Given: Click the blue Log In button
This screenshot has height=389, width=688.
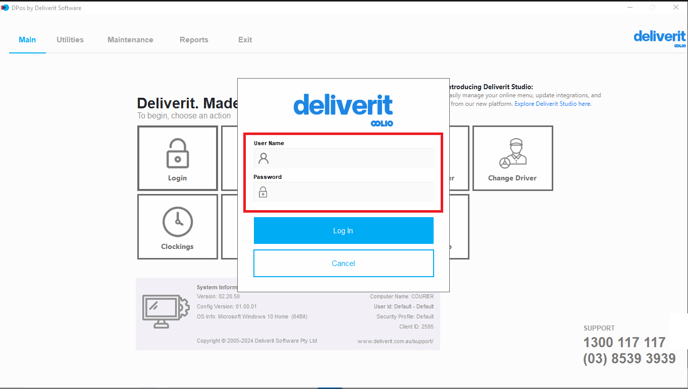Looking at the screenshot, I should pyautogui.click(x=344, y=231).
